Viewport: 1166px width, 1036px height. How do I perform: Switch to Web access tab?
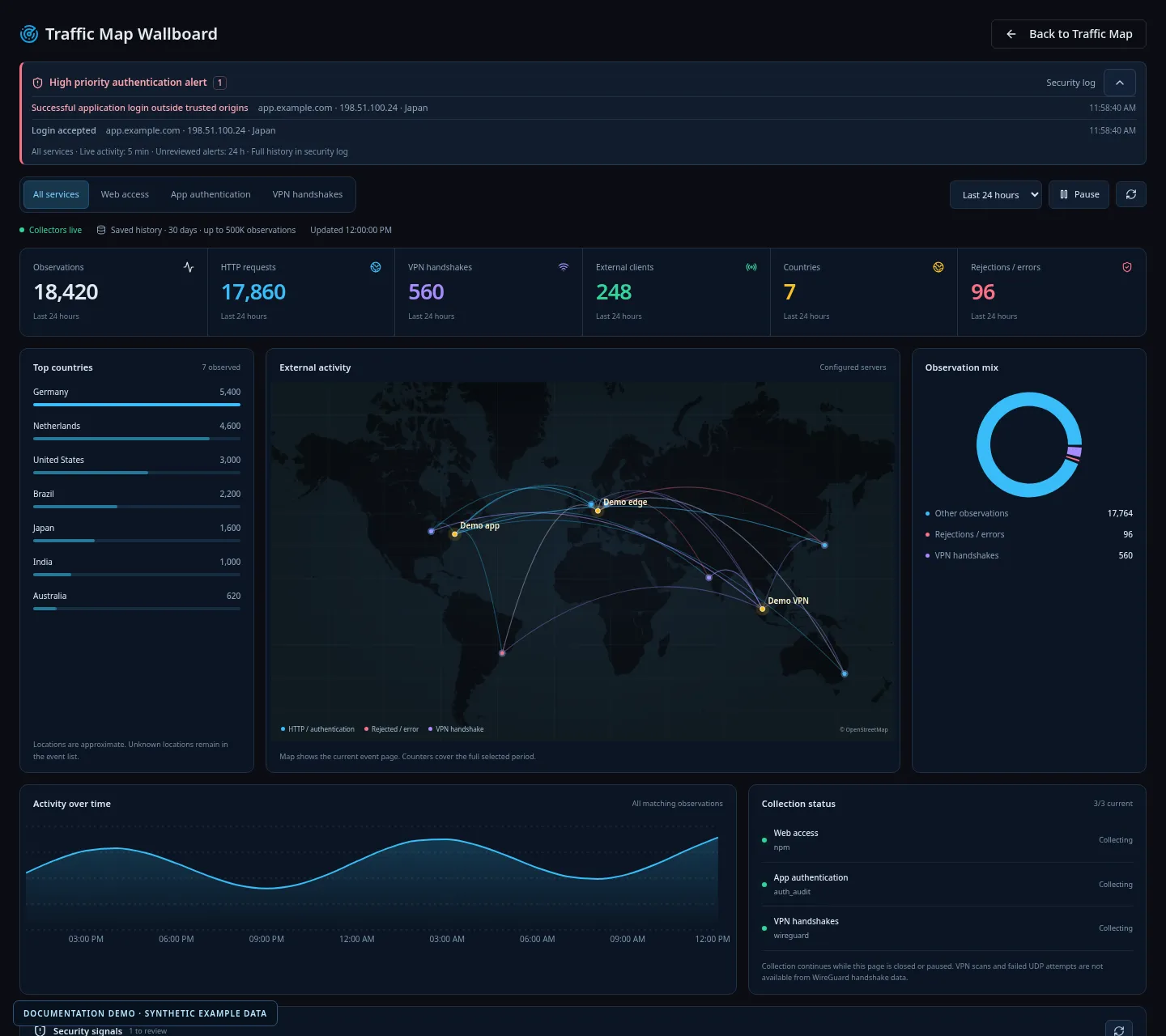(125, 194)
